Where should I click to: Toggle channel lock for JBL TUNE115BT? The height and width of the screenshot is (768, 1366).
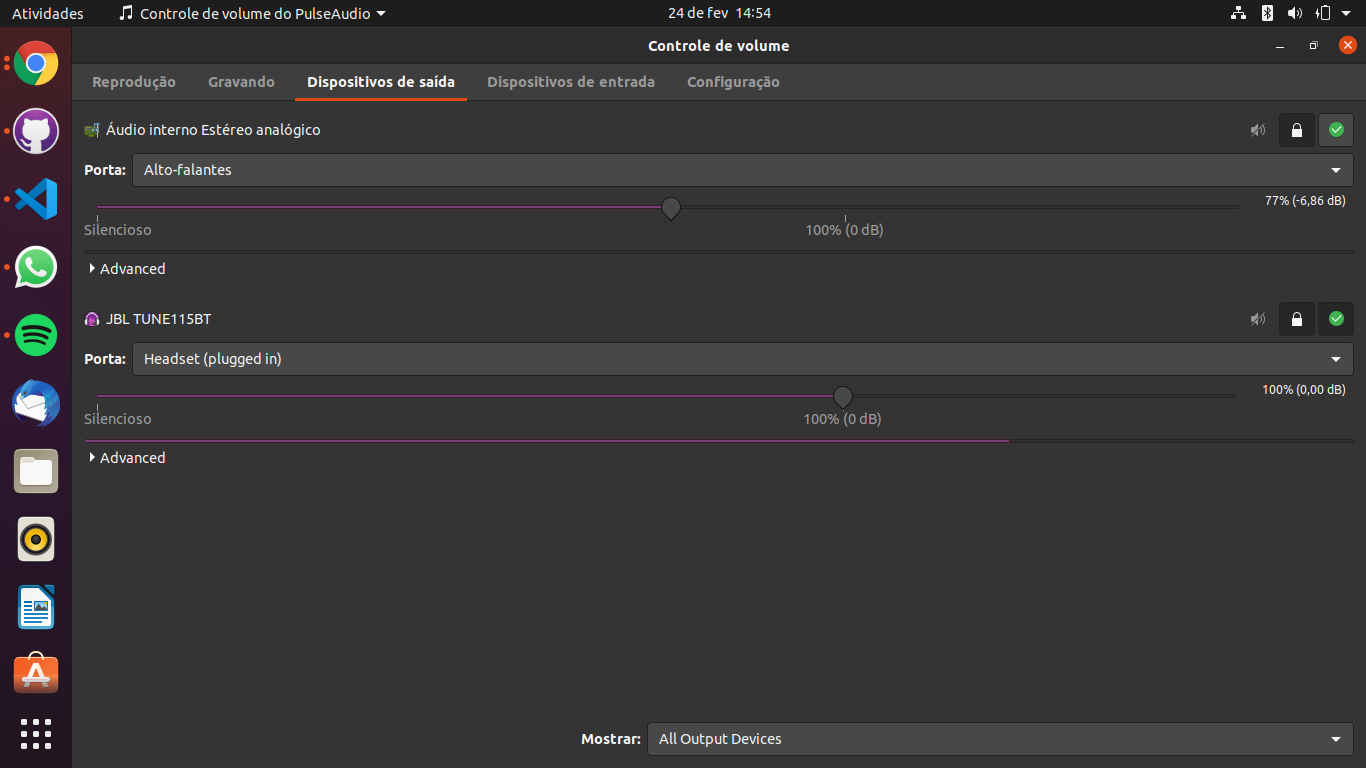1297,319
